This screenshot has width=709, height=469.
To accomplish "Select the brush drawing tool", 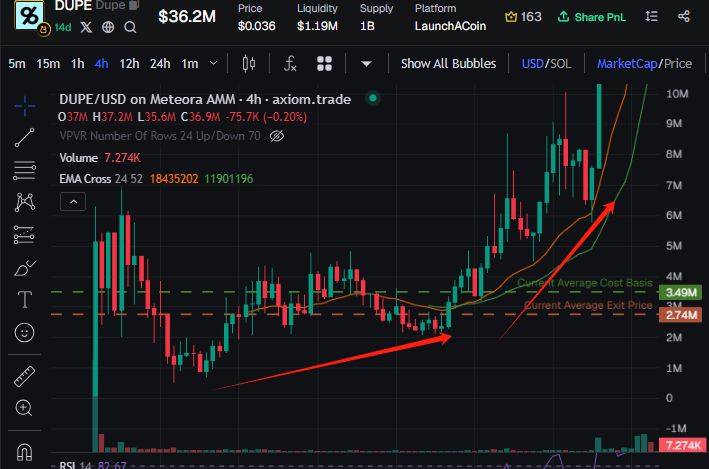I will coord(24,268).
